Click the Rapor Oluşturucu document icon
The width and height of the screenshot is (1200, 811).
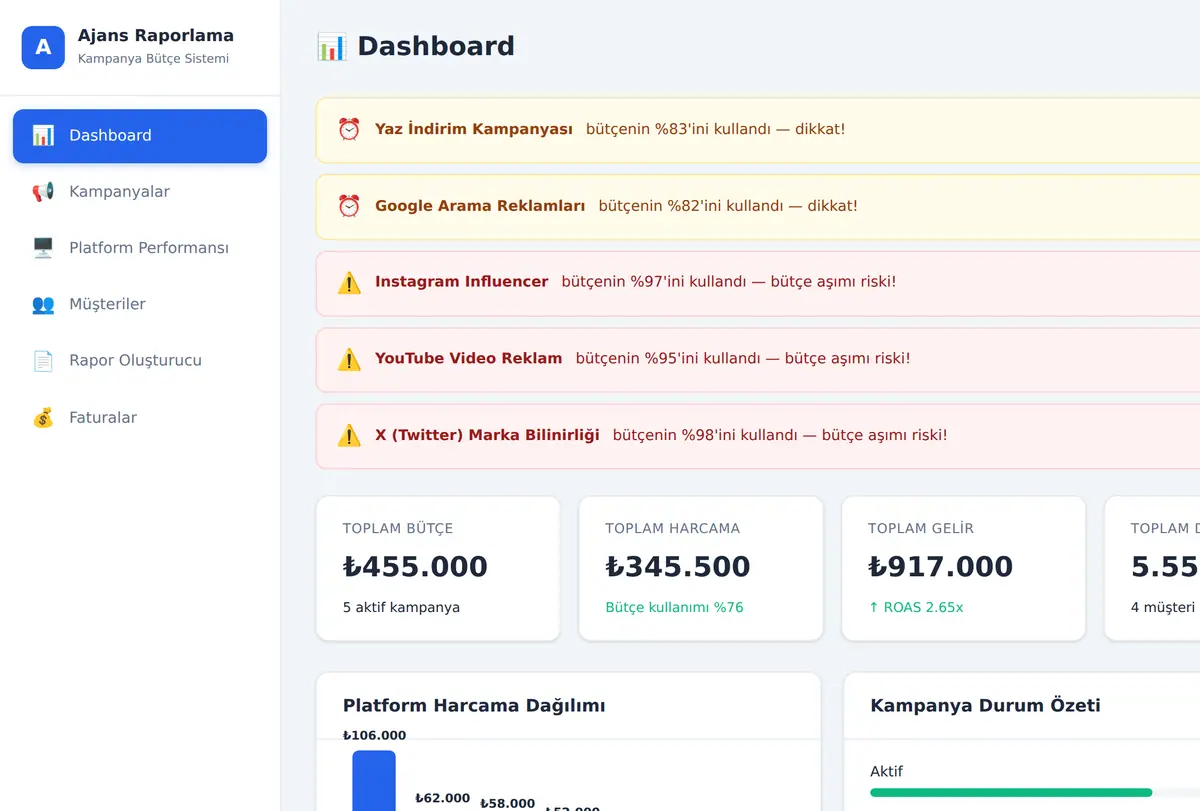click(x=43, y=360)
